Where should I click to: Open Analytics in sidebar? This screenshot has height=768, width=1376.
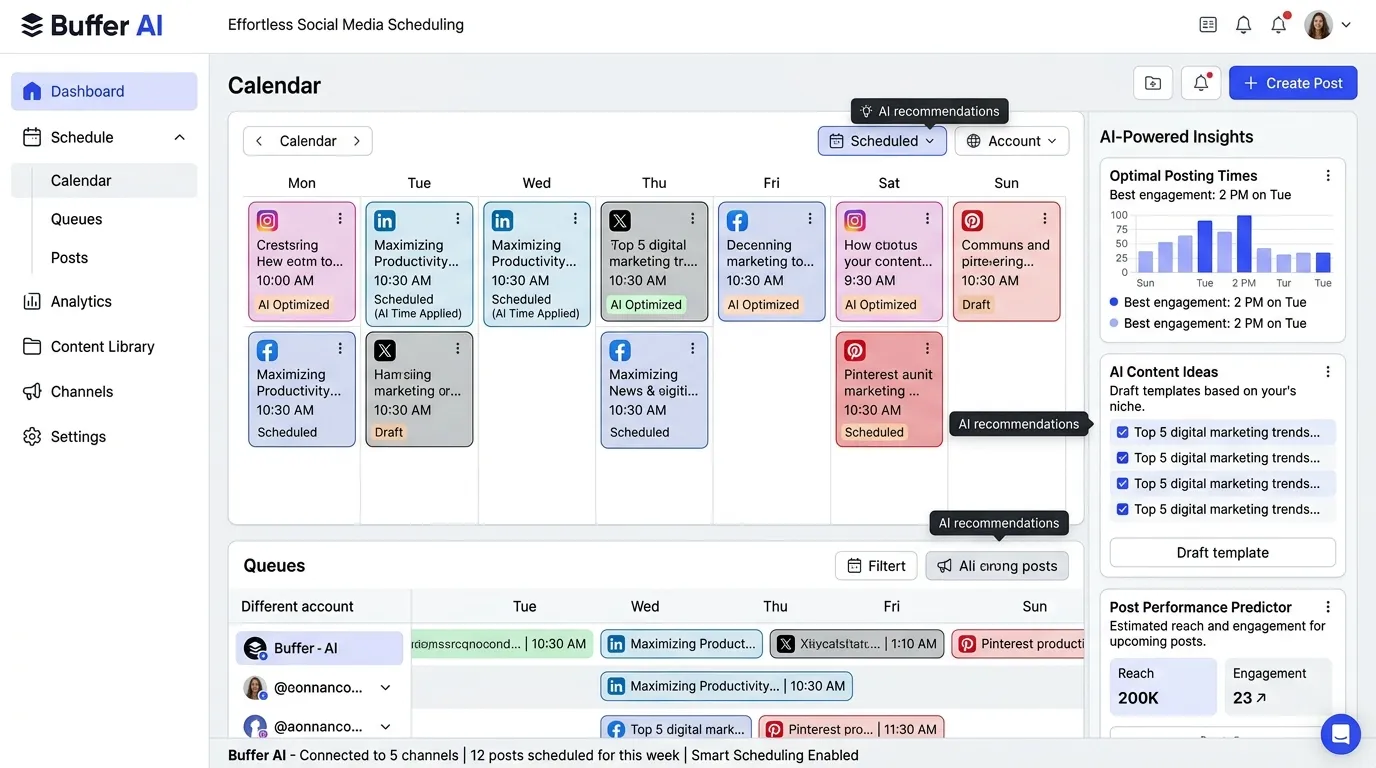(x=81, y=301)
